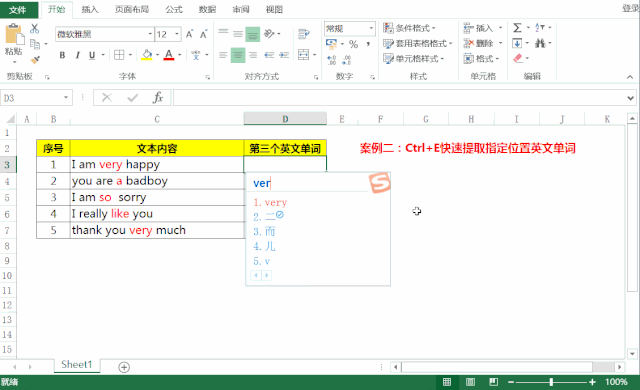Click decrease indent icon
640x390 pixels.
[x=269, y=55]
